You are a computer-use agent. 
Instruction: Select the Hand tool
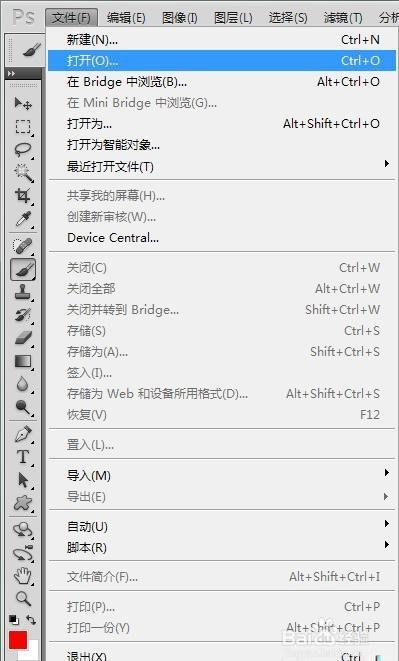point(23,575)
